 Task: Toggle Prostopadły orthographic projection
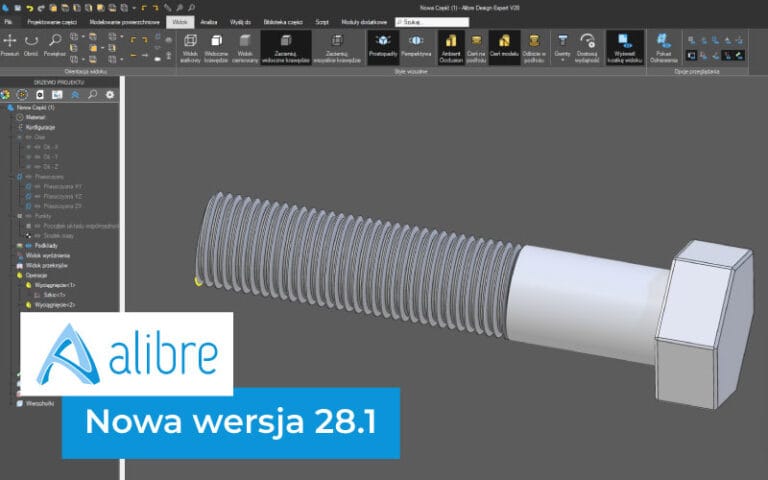point(383,48)
